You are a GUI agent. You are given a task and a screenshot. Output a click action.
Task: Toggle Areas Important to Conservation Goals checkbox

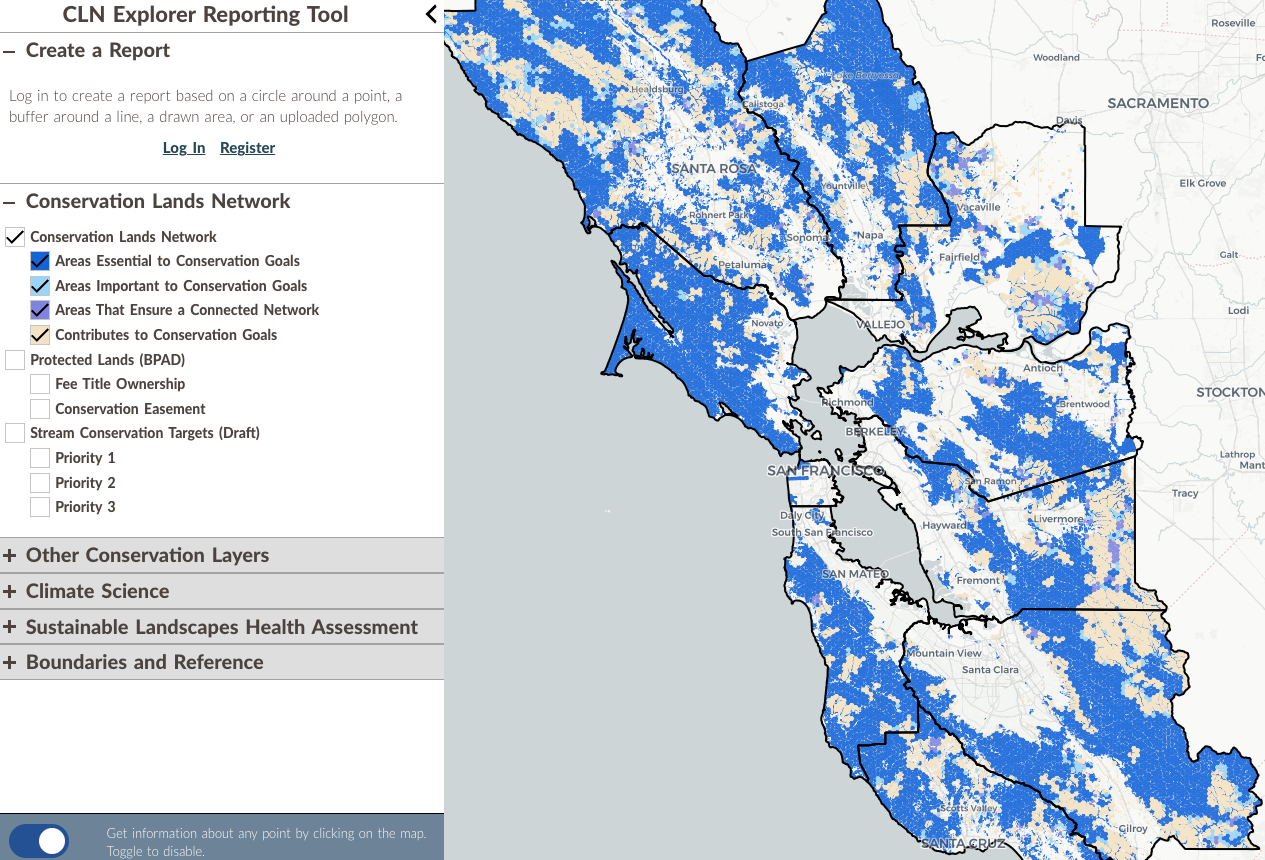click(x=40, y=286)
